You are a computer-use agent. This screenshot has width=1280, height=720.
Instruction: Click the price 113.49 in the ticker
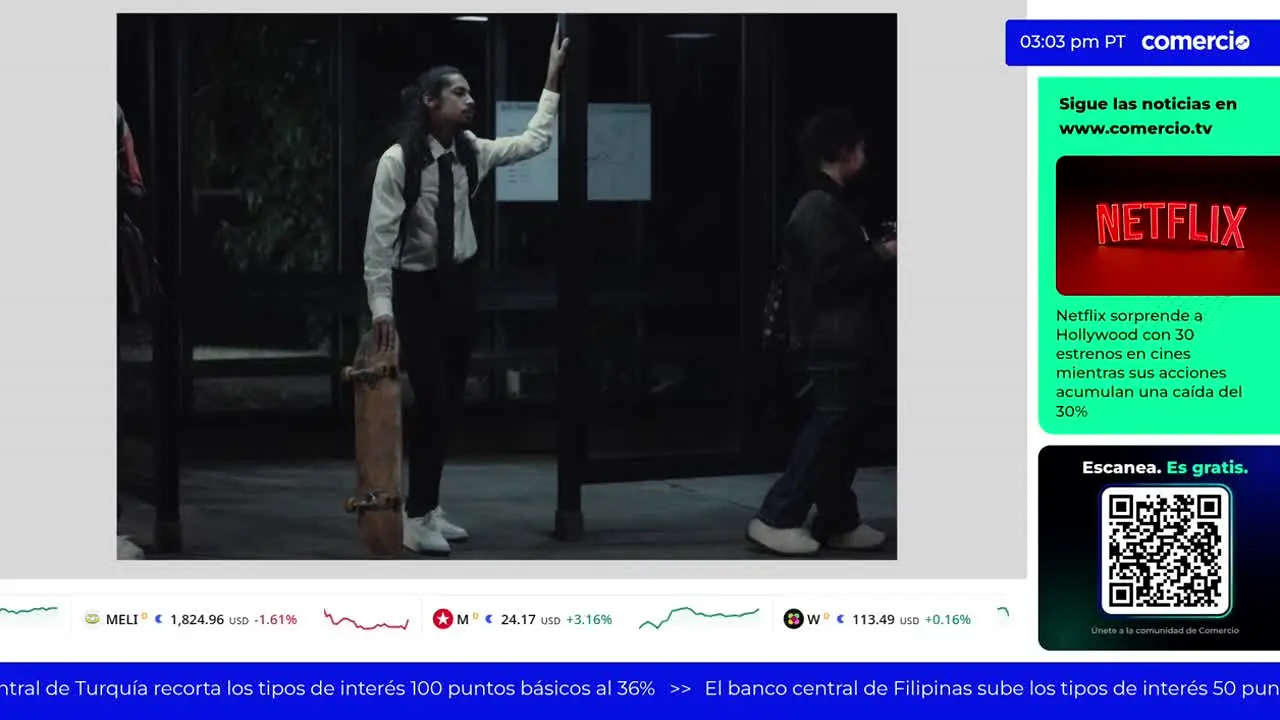tap(873, 619)
